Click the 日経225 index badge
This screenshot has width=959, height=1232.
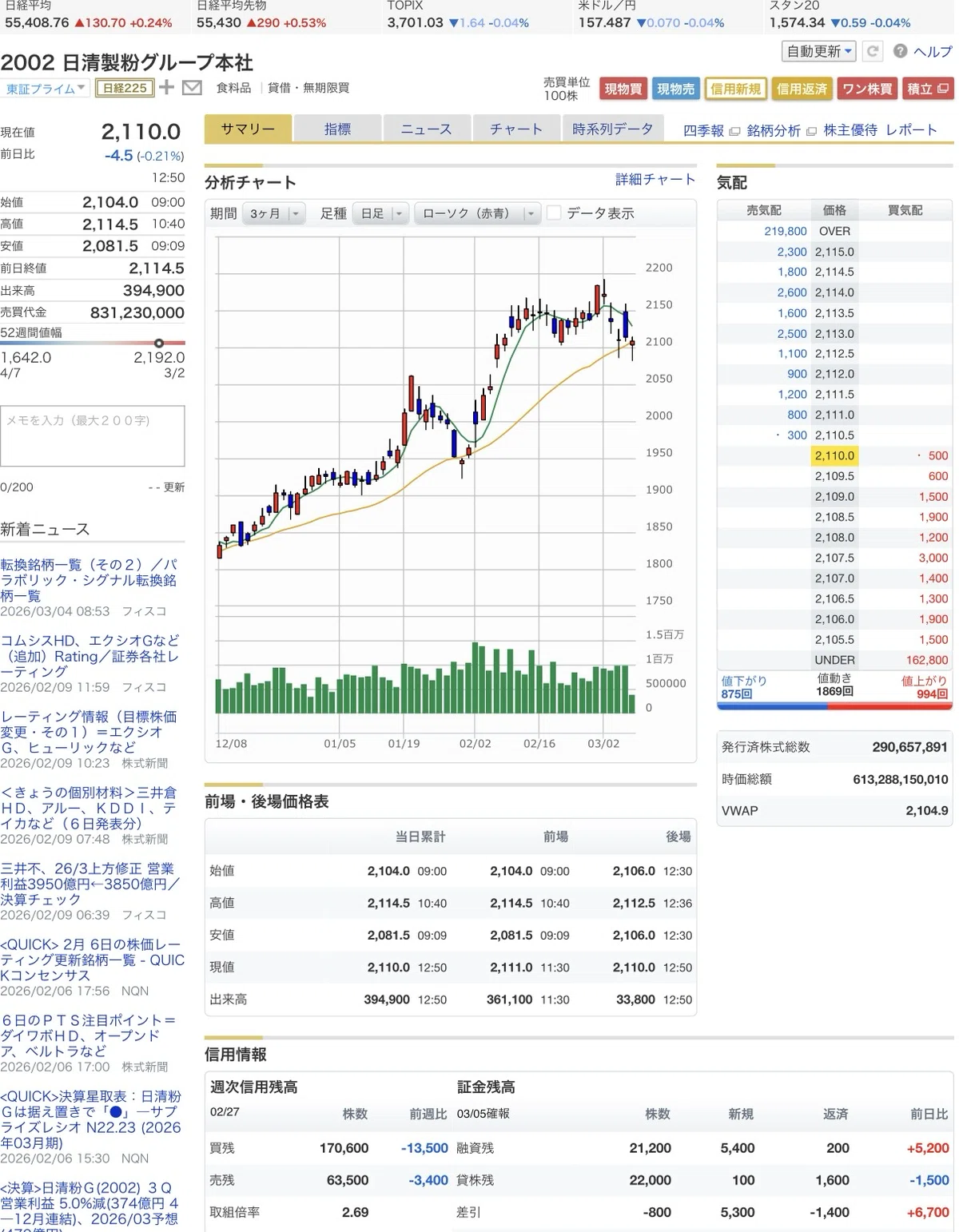pyautogui.click(x=125, y=88)
